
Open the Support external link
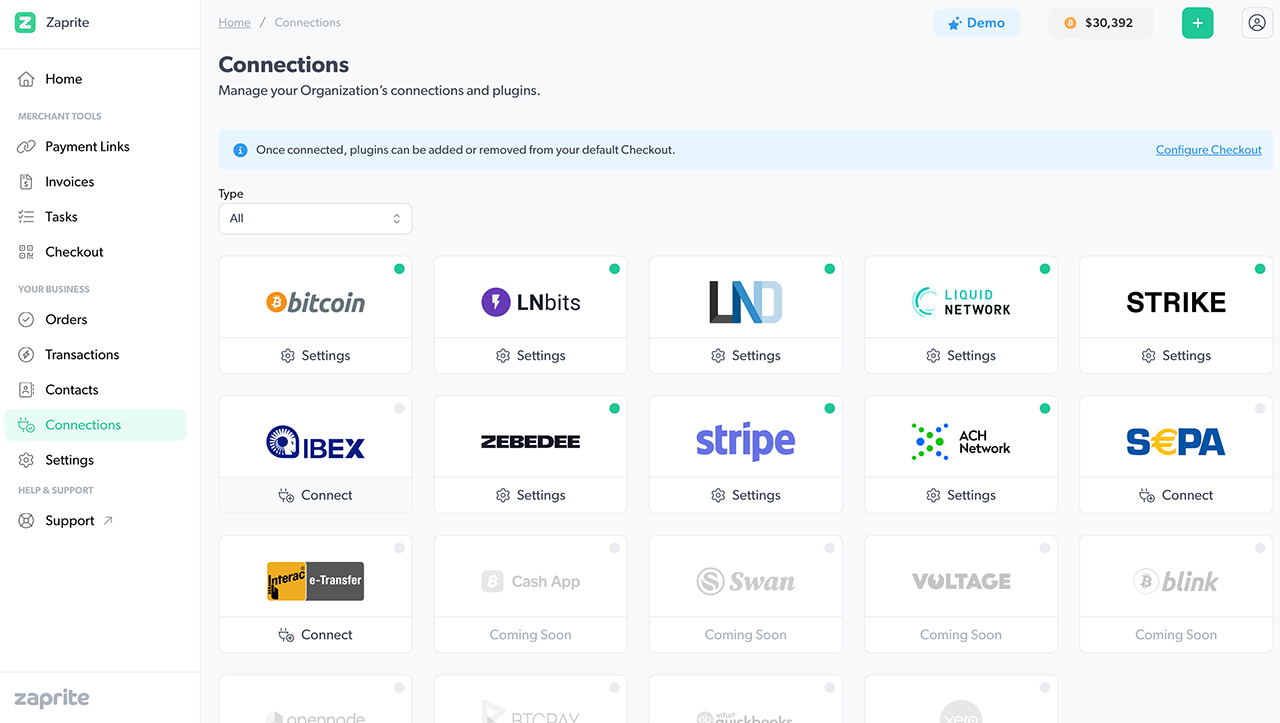(95, 521)
